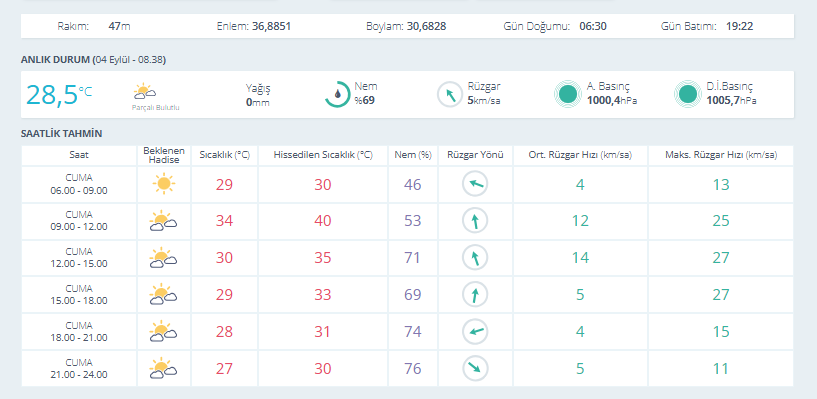Click the partly cloudy icon for 18.00 - 21.00

163,331
